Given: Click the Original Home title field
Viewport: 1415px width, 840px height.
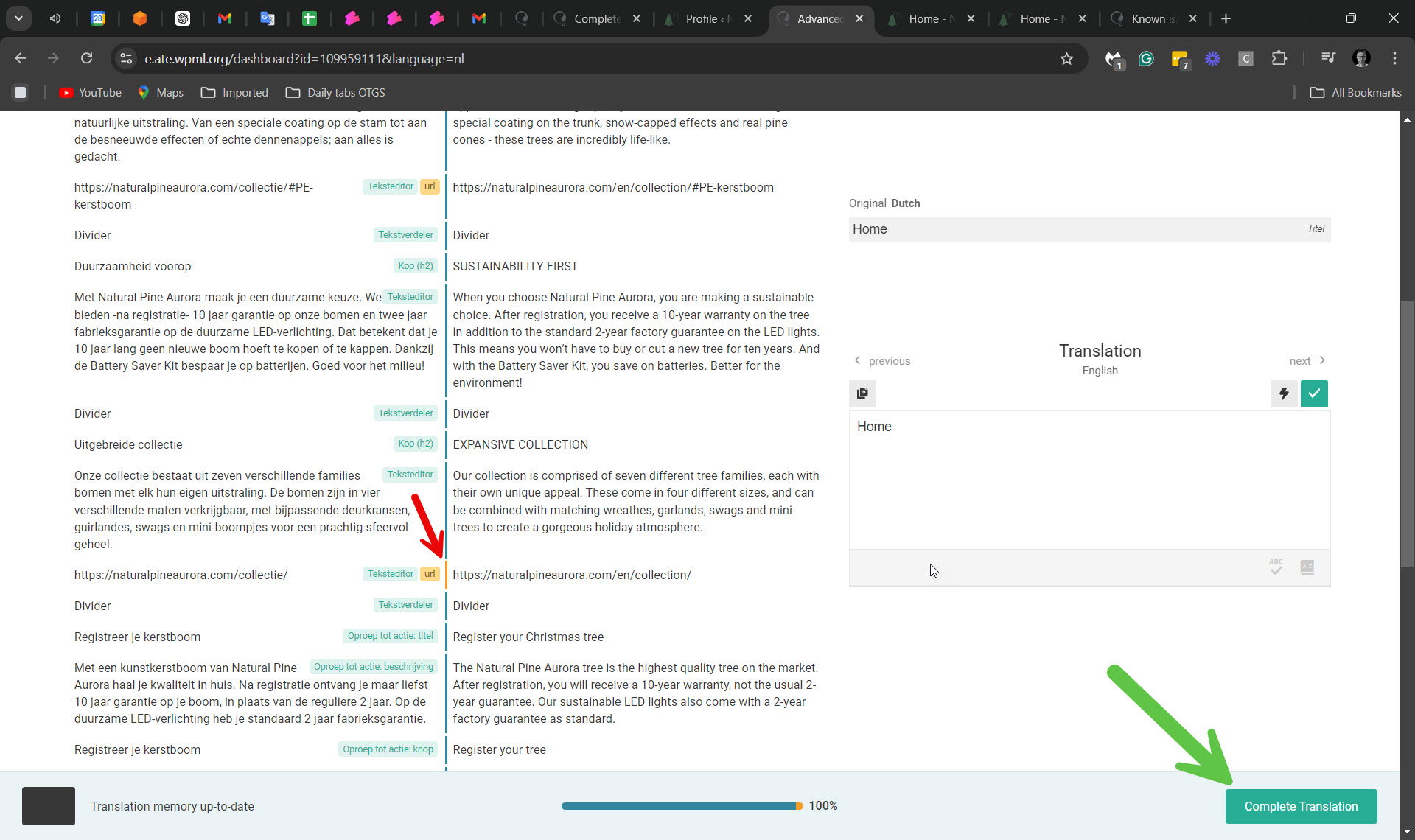Looking at the screenshot, I should (1089, 229).
